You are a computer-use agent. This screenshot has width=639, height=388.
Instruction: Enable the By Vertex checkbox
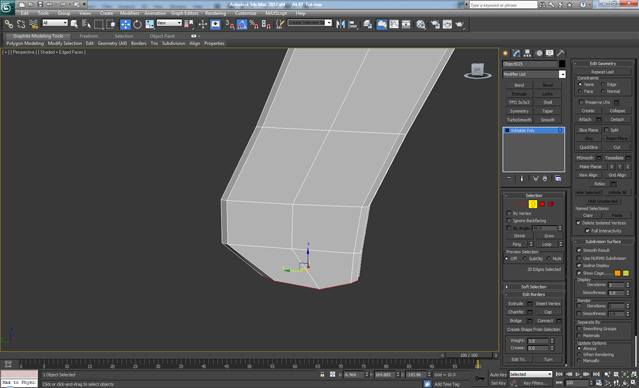coord(509,213)
